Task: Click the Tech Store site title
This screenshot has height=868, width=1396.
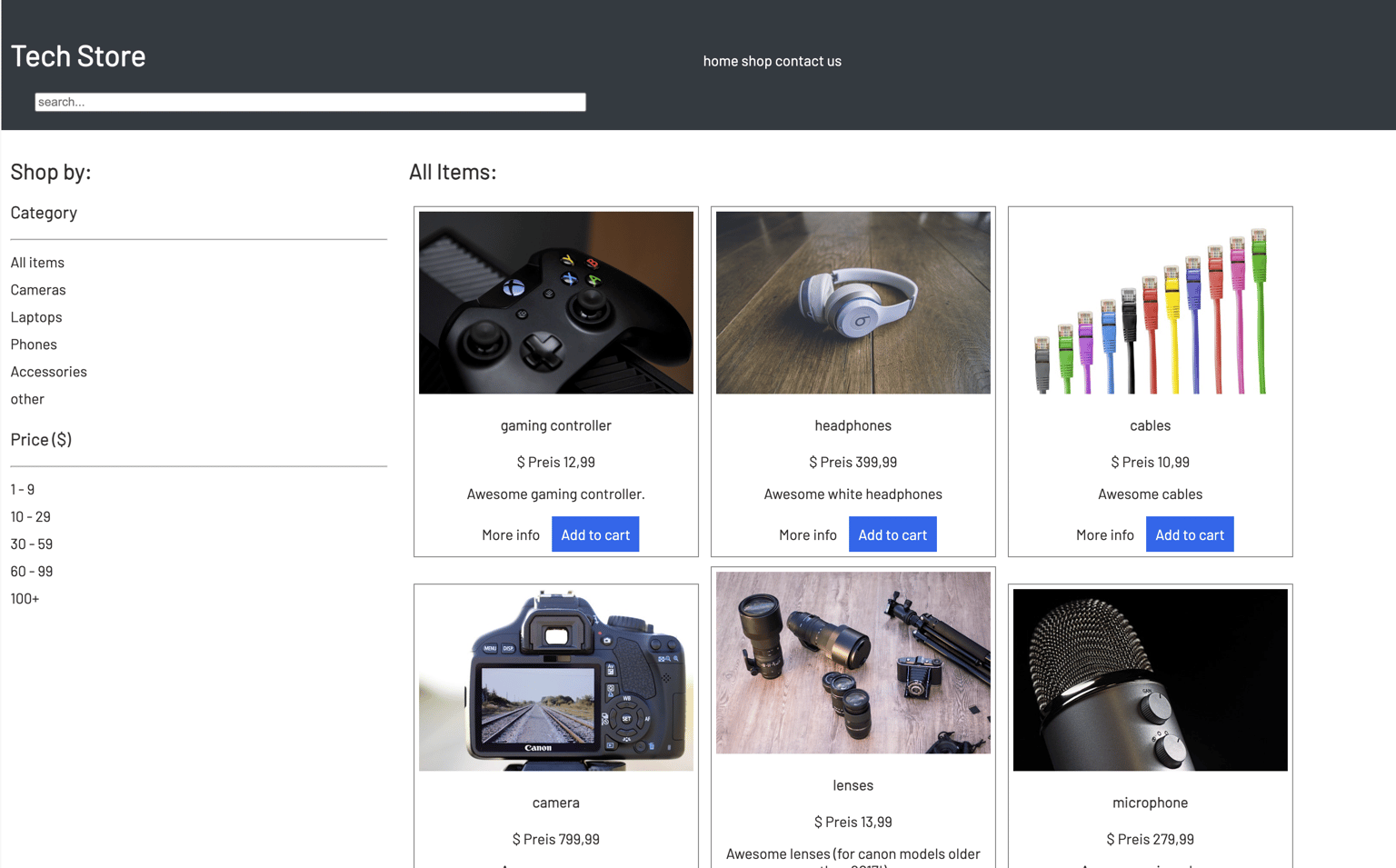Action: tap(78, 55)
